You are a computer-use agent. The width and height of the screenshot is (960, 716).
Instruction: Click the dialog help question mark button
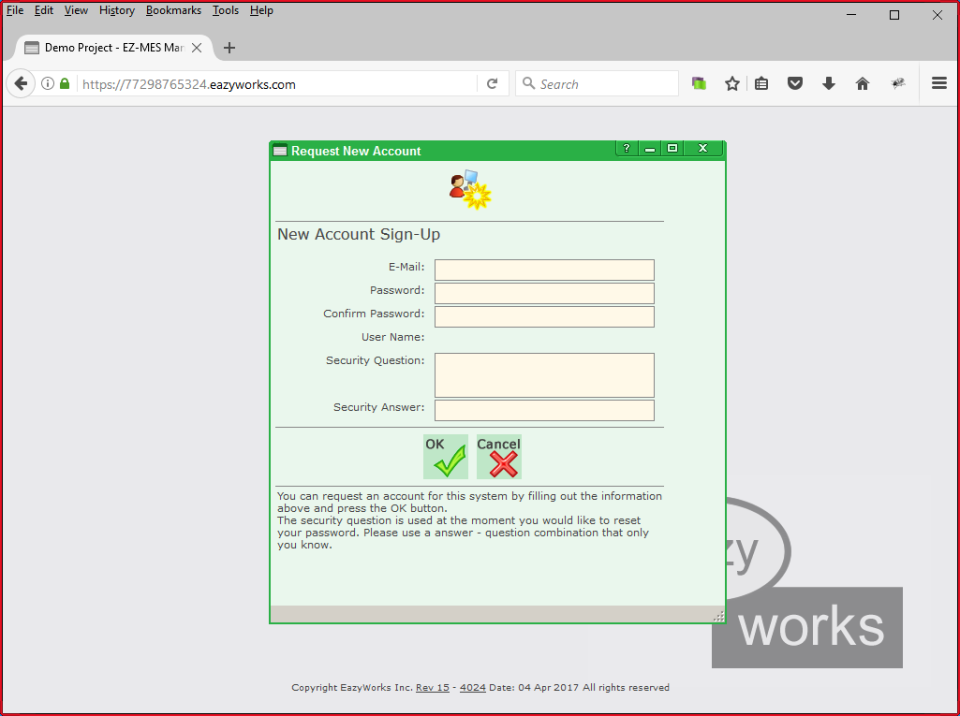pyautogui.click(x=626, y=148)
